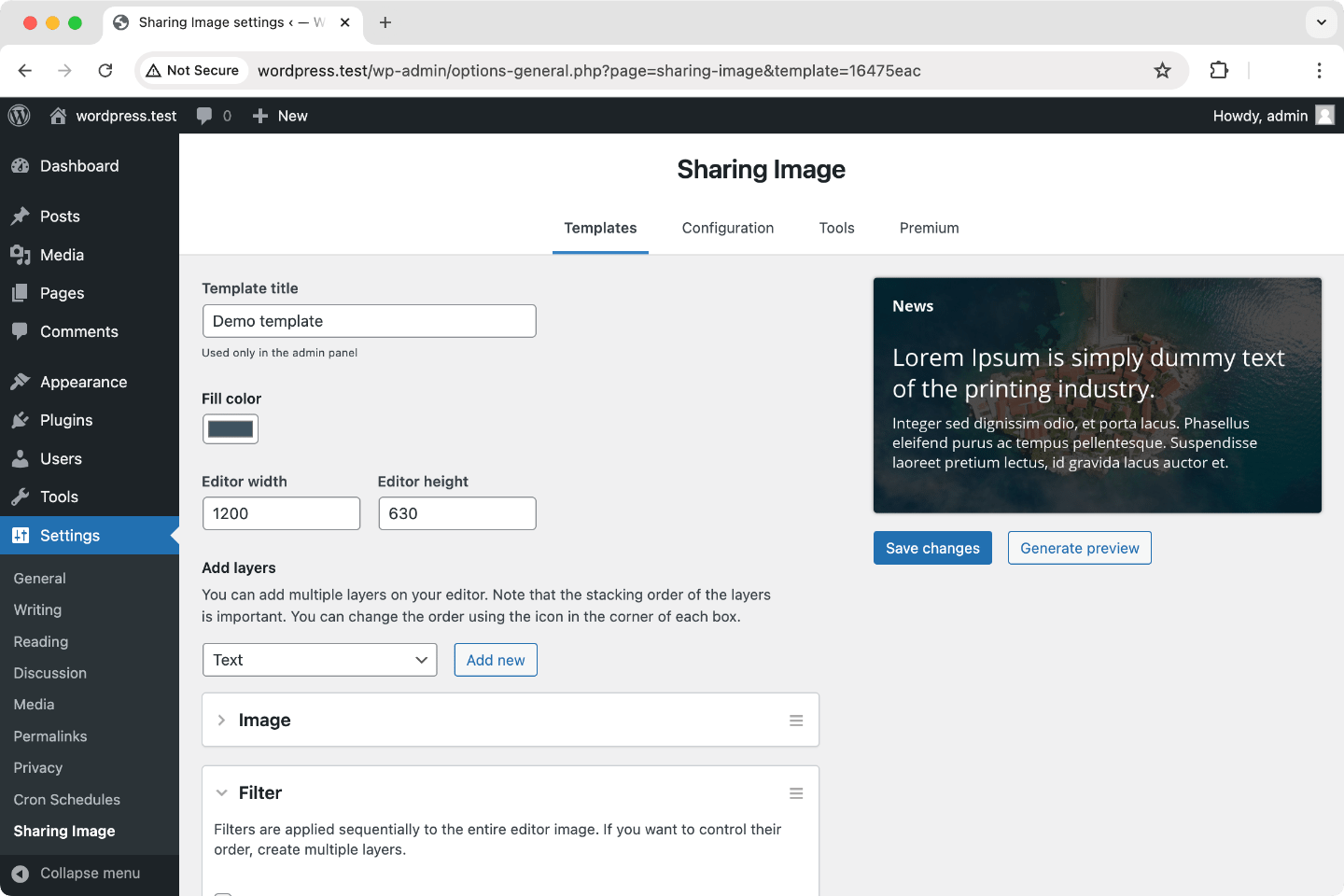Open the layer type Text dropdown
The width and height of the screenshot is (1344, 896).
coord(319,660)
